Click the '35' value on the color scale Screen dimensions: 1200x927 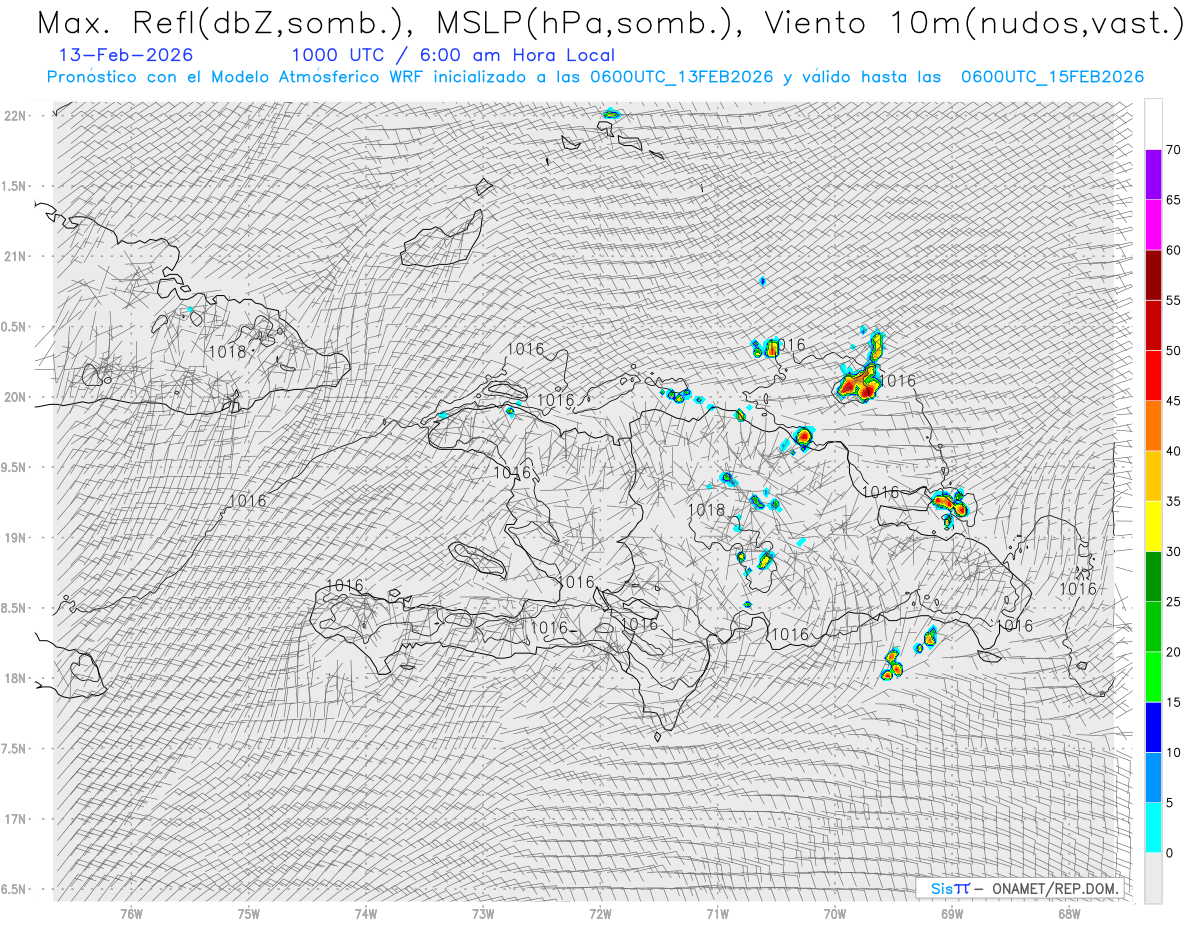(1174, 501)
